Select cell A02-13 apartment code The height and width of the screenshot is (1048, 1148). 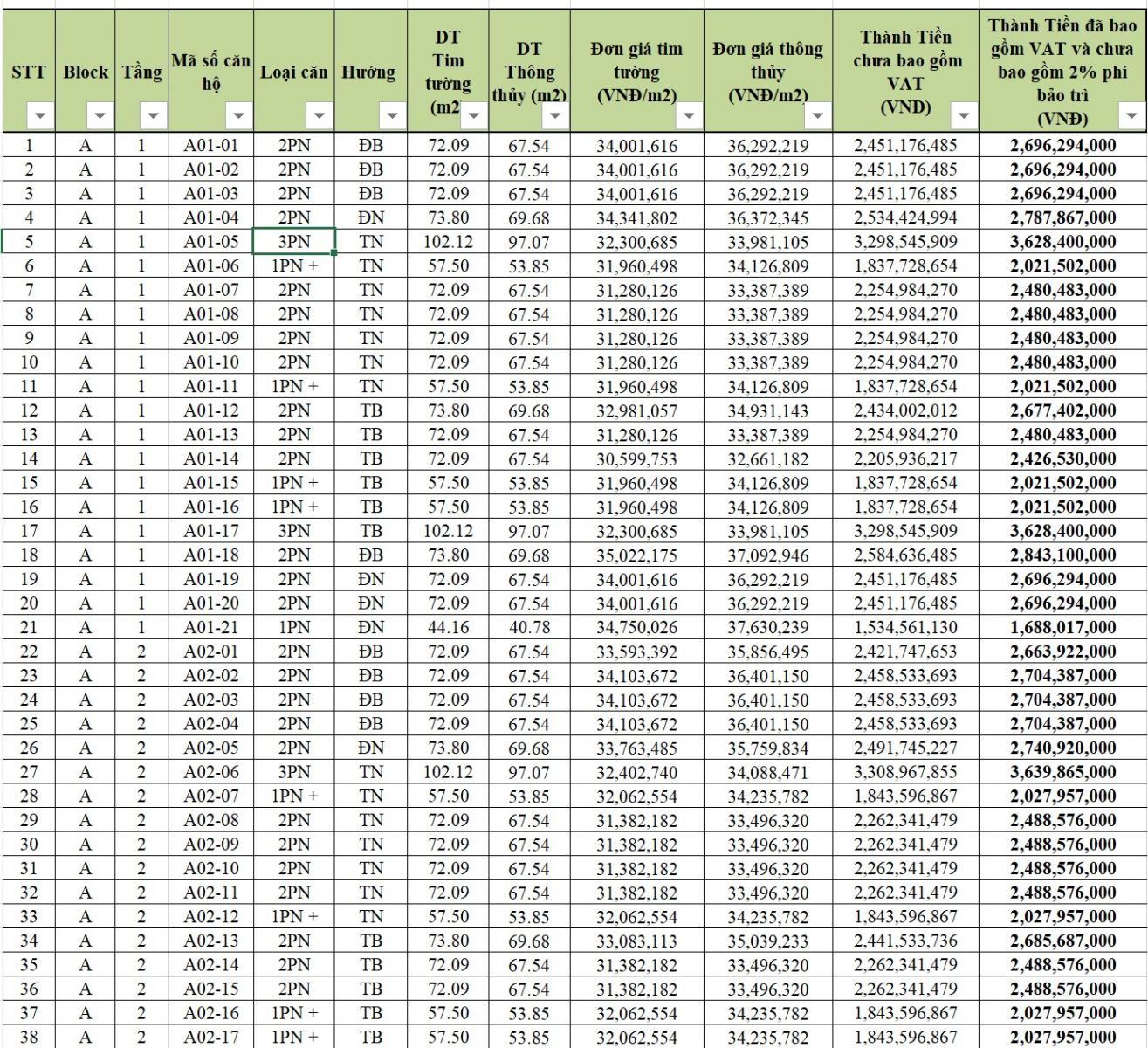210,941
